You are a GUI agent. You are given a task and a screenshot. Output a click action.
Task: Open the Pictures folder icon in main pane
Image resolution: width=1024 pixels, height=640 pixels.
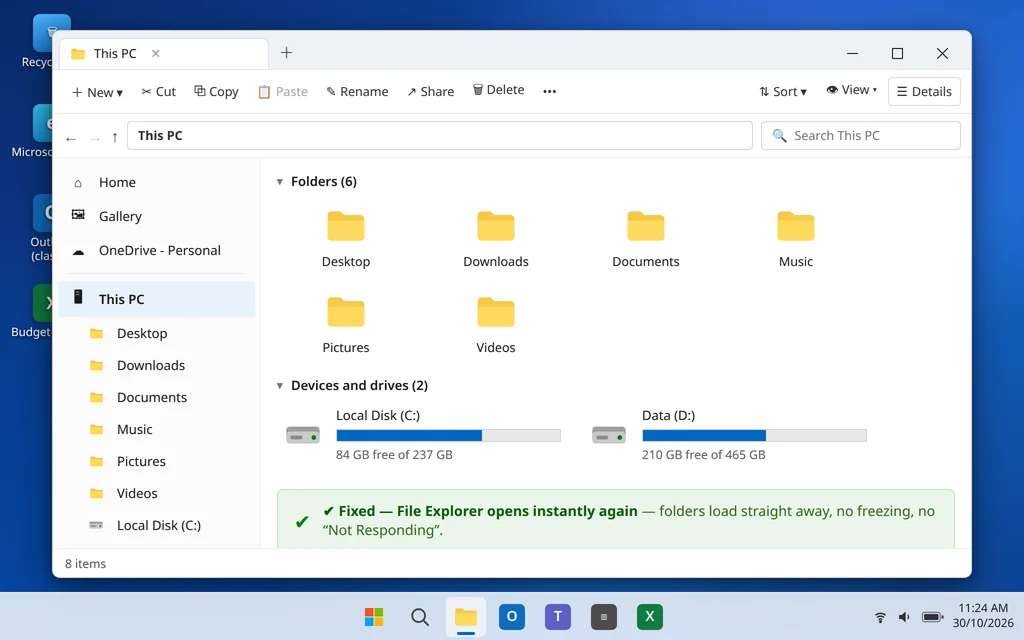(x=345, y=313)
